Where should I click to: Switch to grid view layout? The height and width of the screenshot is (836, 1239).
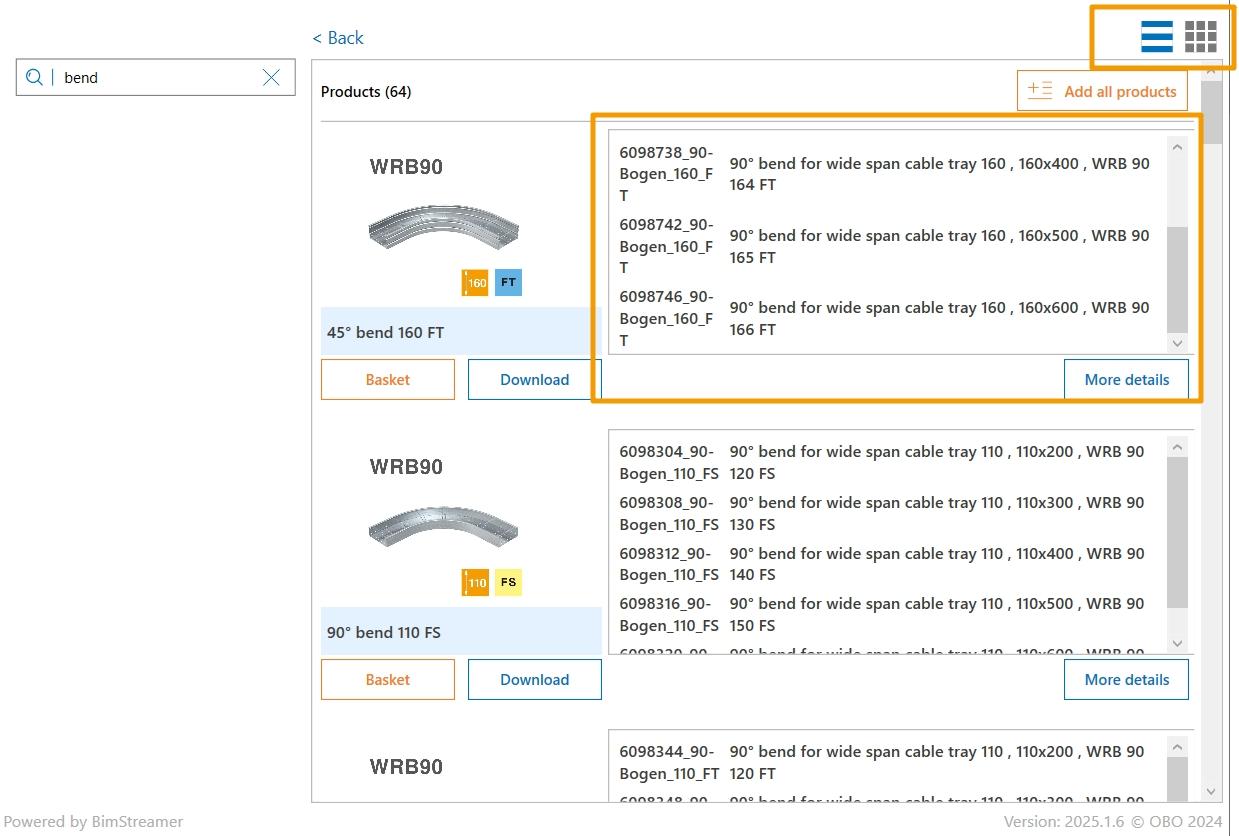click(1200, 37)
